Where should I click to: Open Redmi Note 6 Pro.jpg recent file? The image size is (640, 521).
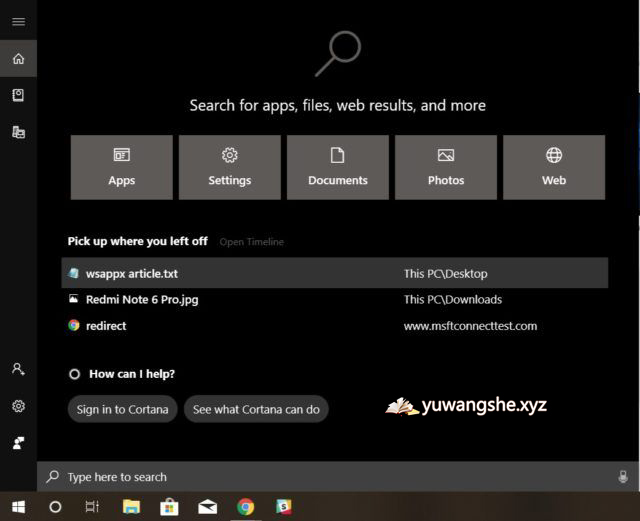335,300
